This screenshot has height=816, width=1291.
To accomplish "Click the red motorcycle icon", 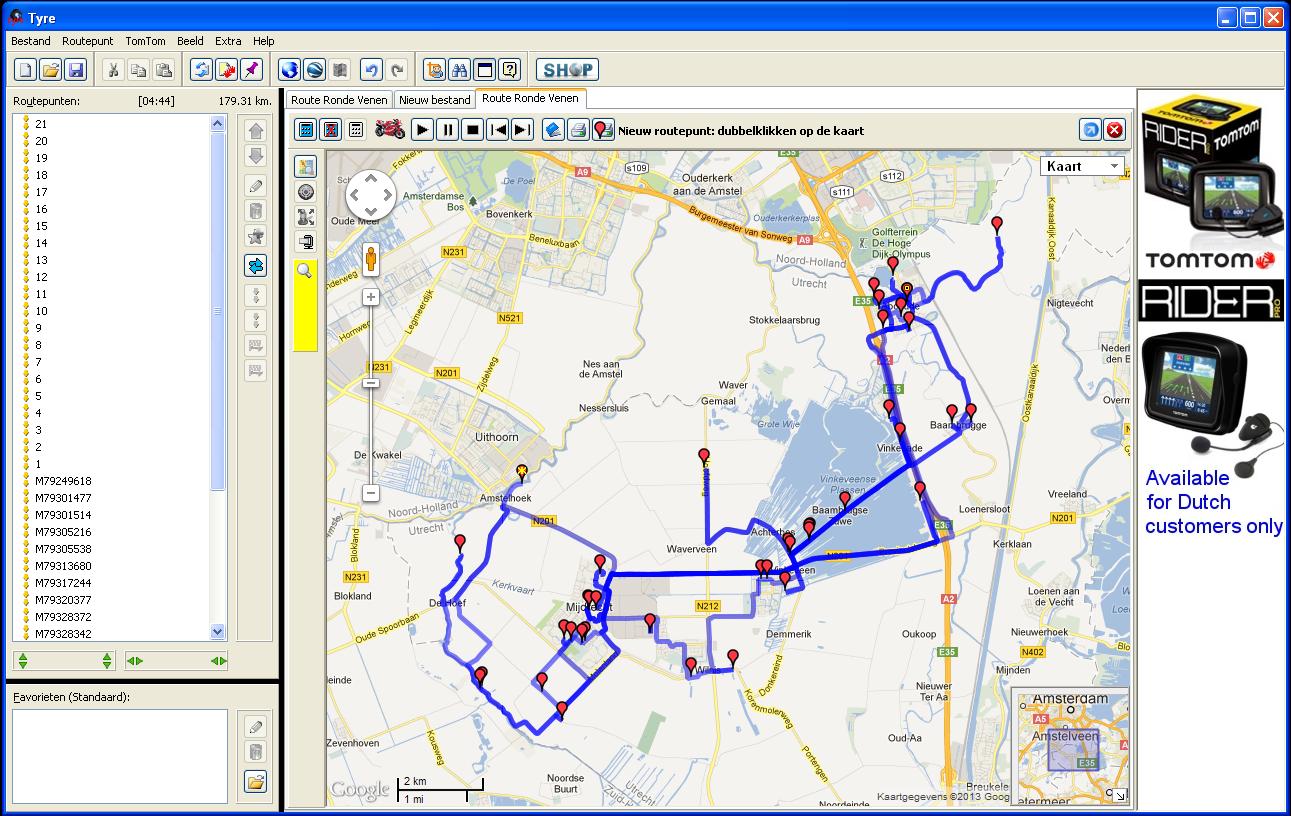I will tap(389, 129).
